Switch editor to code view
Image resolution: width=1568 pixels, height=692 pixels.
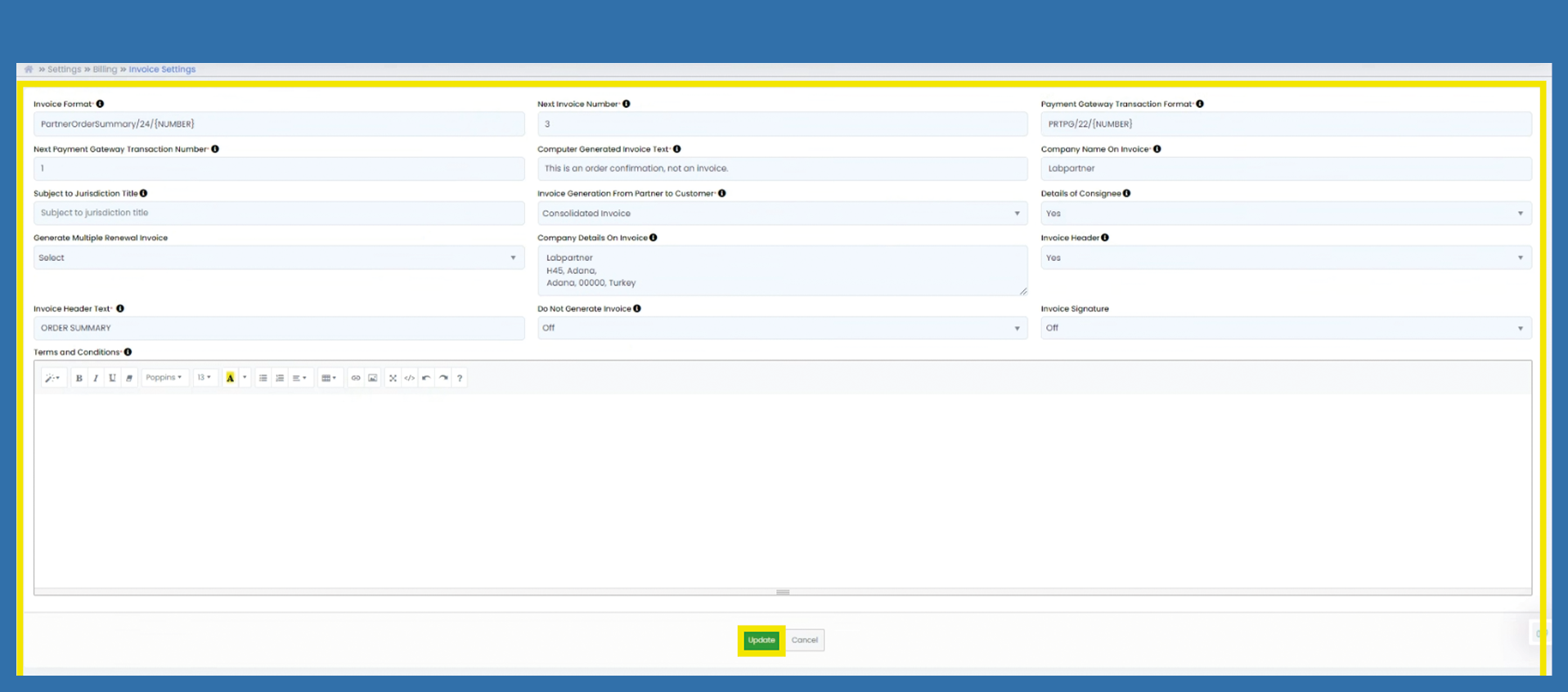coord(410,378)
